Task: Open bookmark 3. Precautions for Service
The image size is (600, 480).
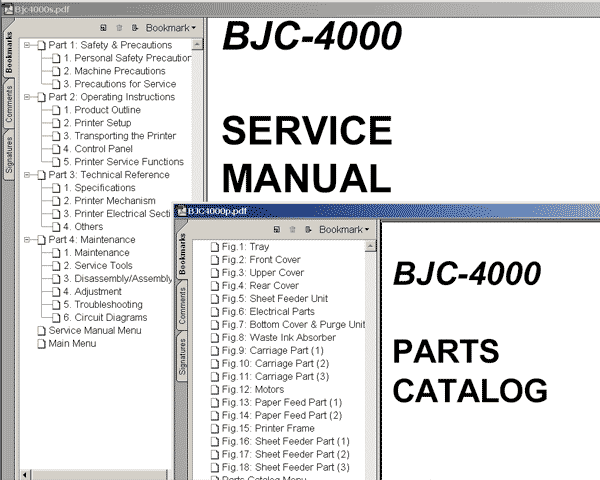Action: click(x=120, y=84)
